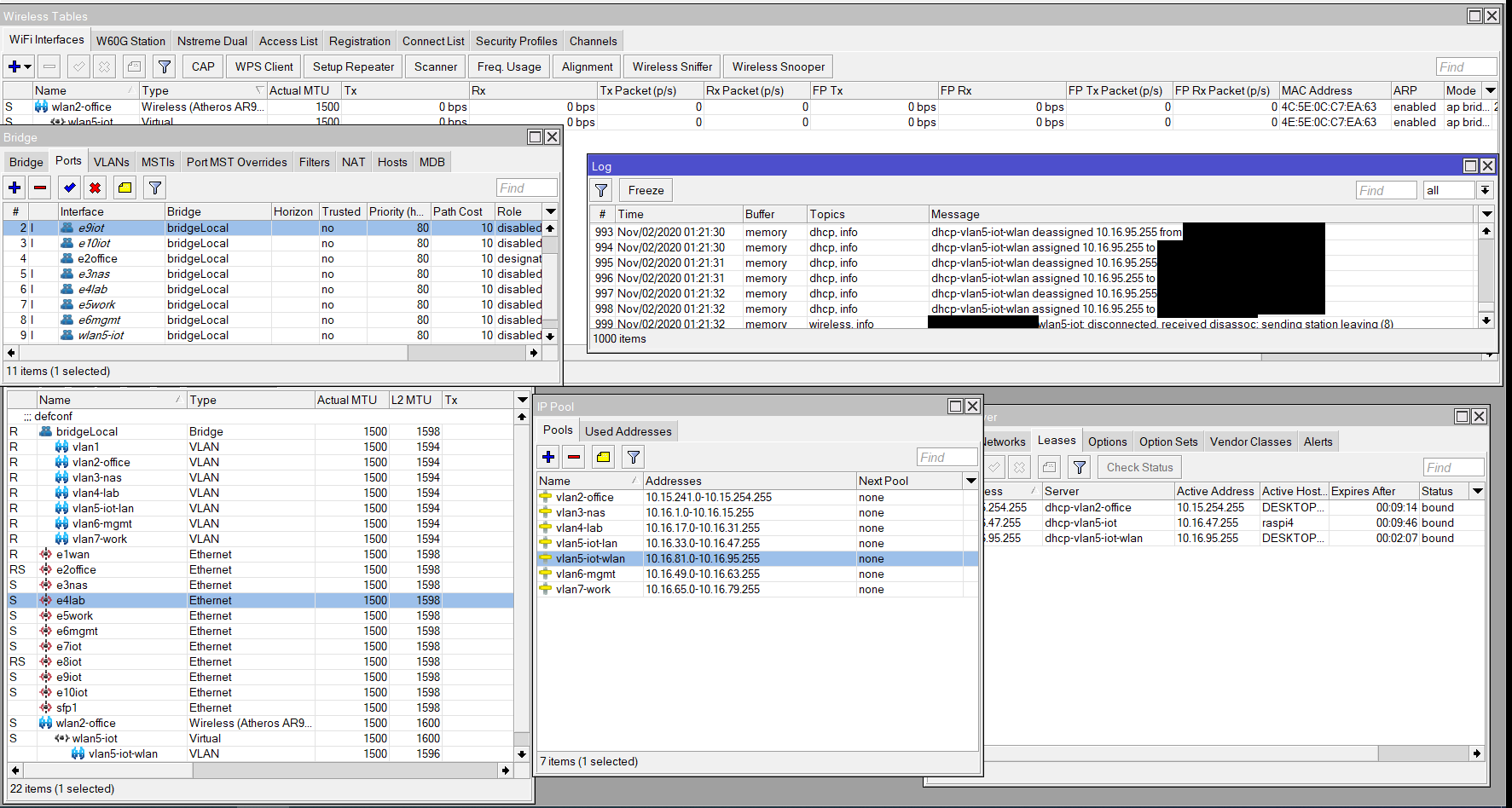
Task: Open the Vendor Classes tab in DHCP Server
Action: (x=1250, y=442)
